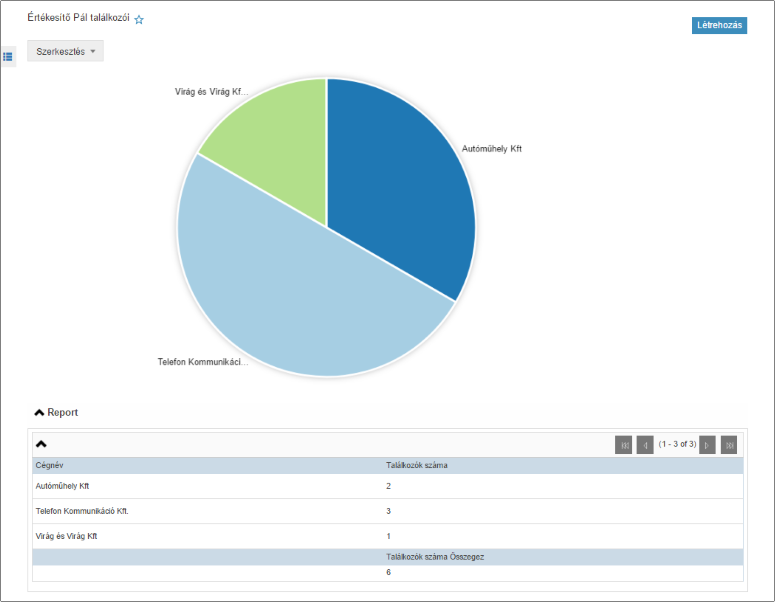This screenshot has width=775, height=602.
Task: Collapse the results table using its chevron
Action: point(42,443)
